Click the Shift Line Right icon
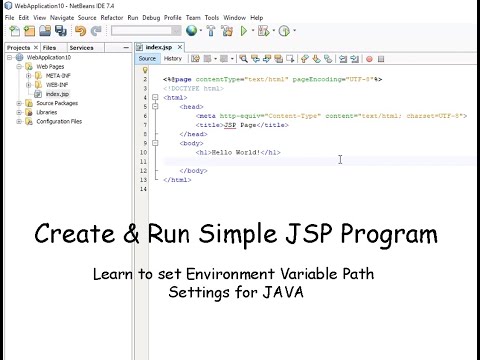The image size is (480, 360). (x=354, y=59)
